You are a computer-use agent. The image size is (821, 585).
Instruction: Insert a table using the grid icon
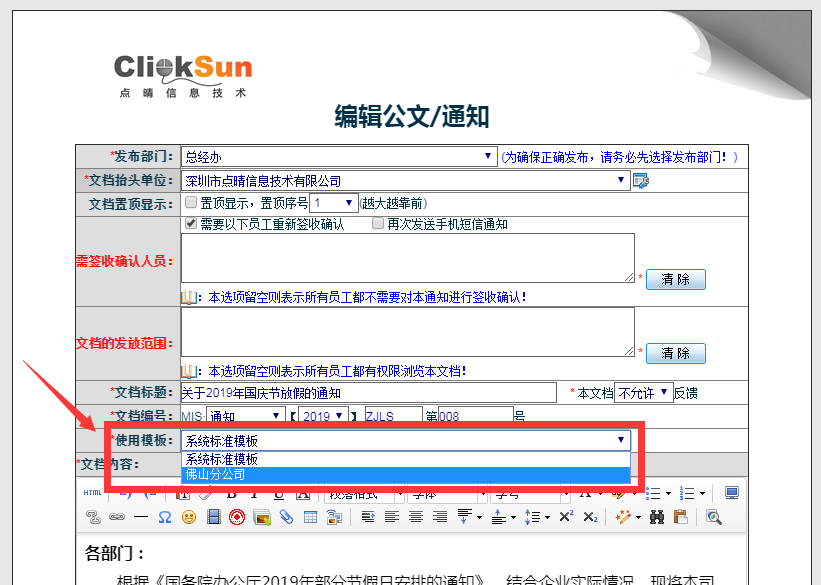point(310,517)
